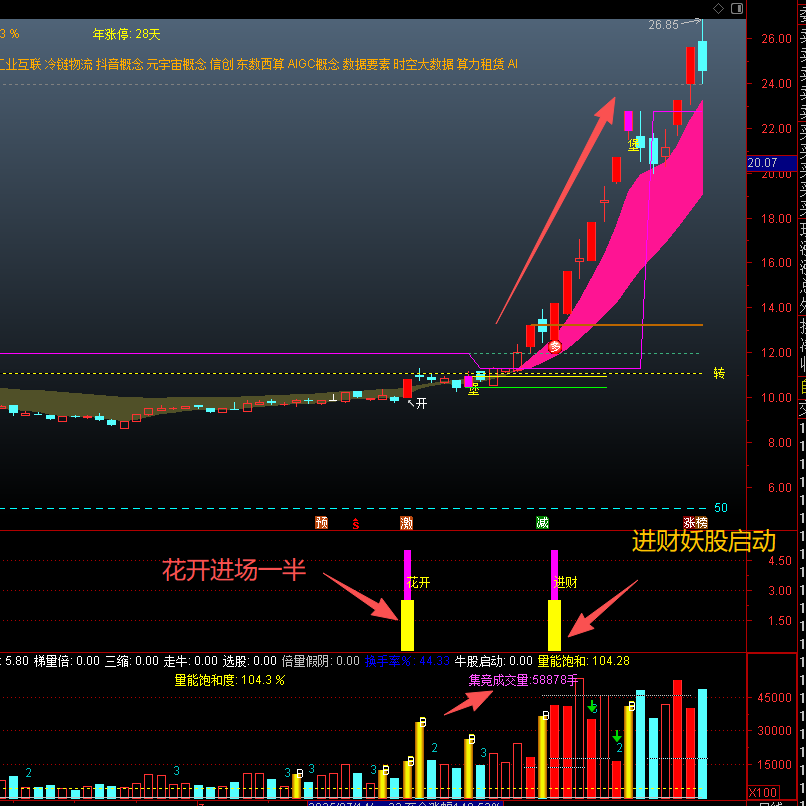The height and width of the screenshot is (806, 806).
Task: Click the 26.00 price axis label
Action: click(777, 39)
